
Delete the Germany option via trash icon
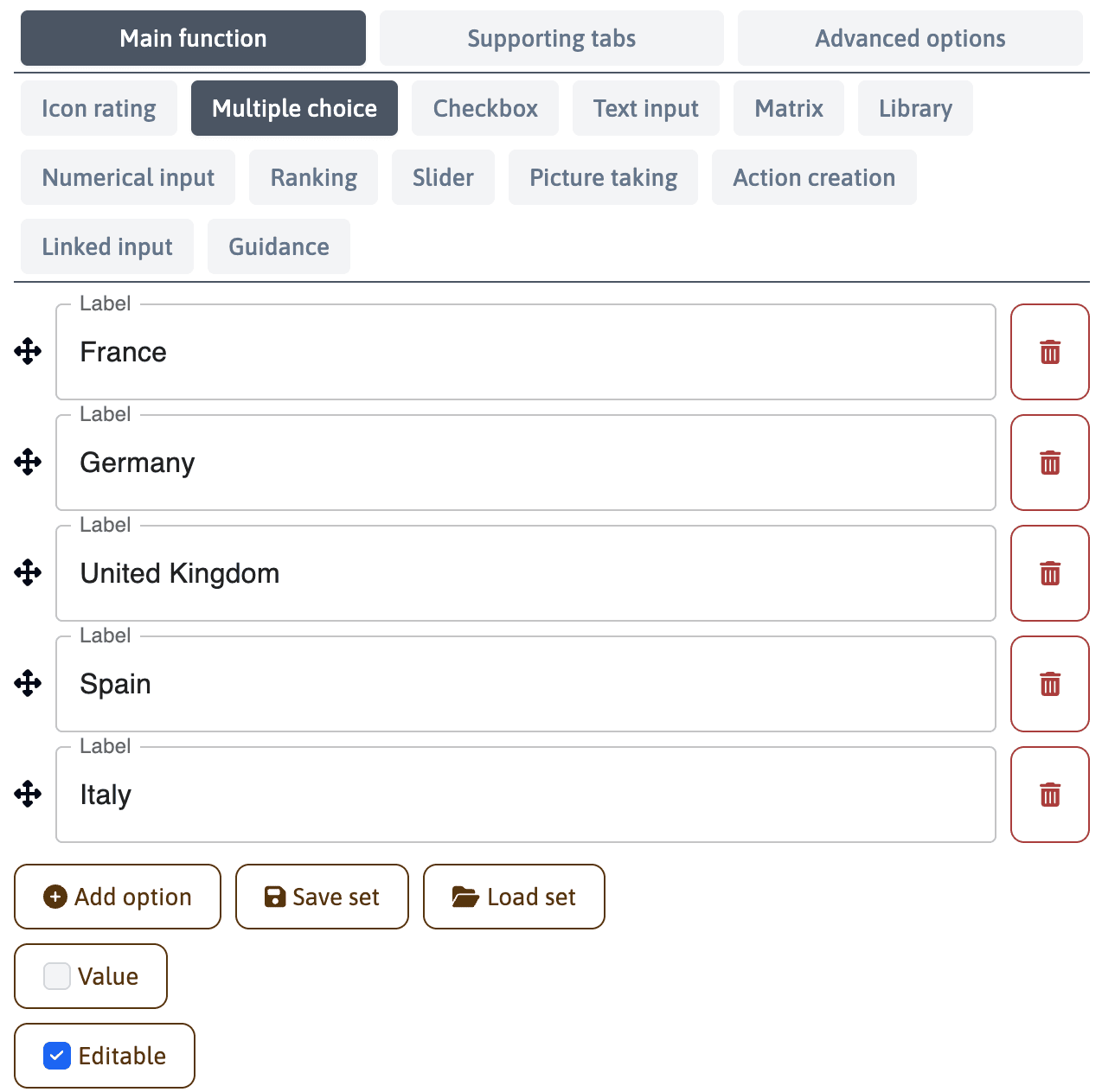(1049, 463)
